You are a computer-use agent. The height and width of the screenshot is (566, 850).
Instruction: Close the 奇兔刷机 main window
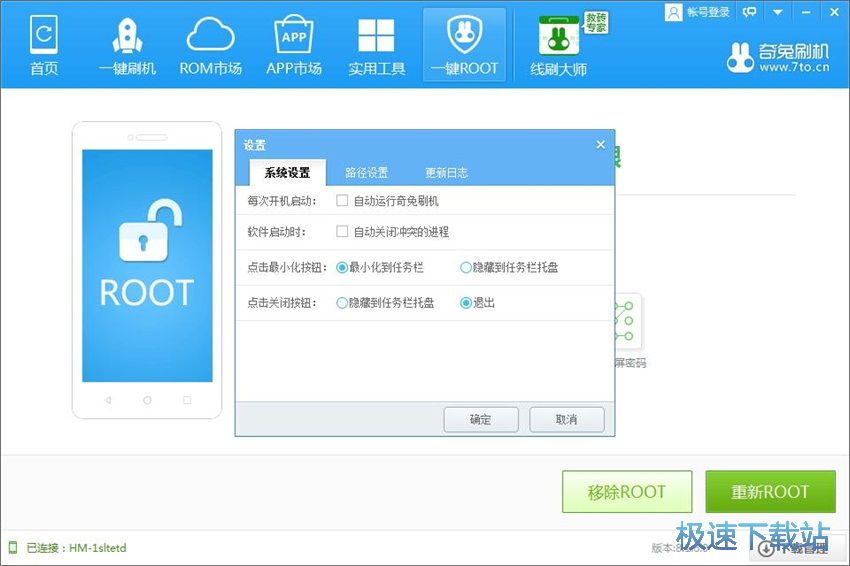(x=834, y=12)
